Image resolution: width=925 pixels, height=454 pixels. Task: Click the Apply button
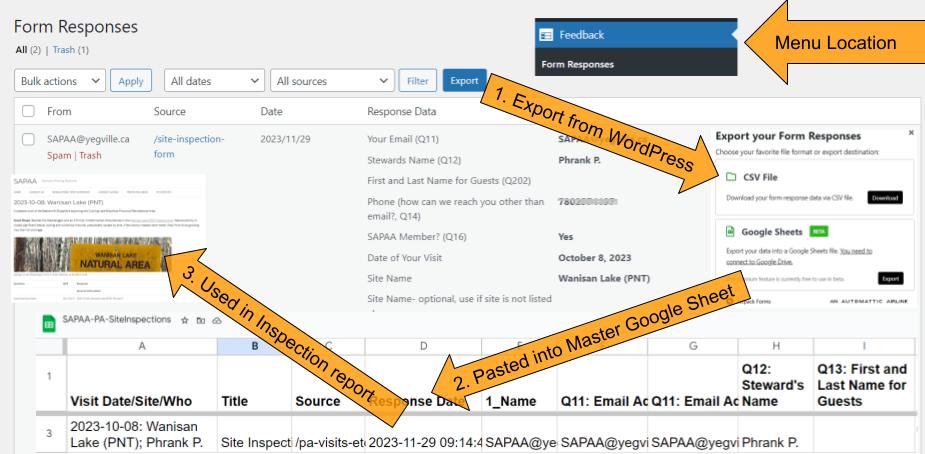coord(131,81)
